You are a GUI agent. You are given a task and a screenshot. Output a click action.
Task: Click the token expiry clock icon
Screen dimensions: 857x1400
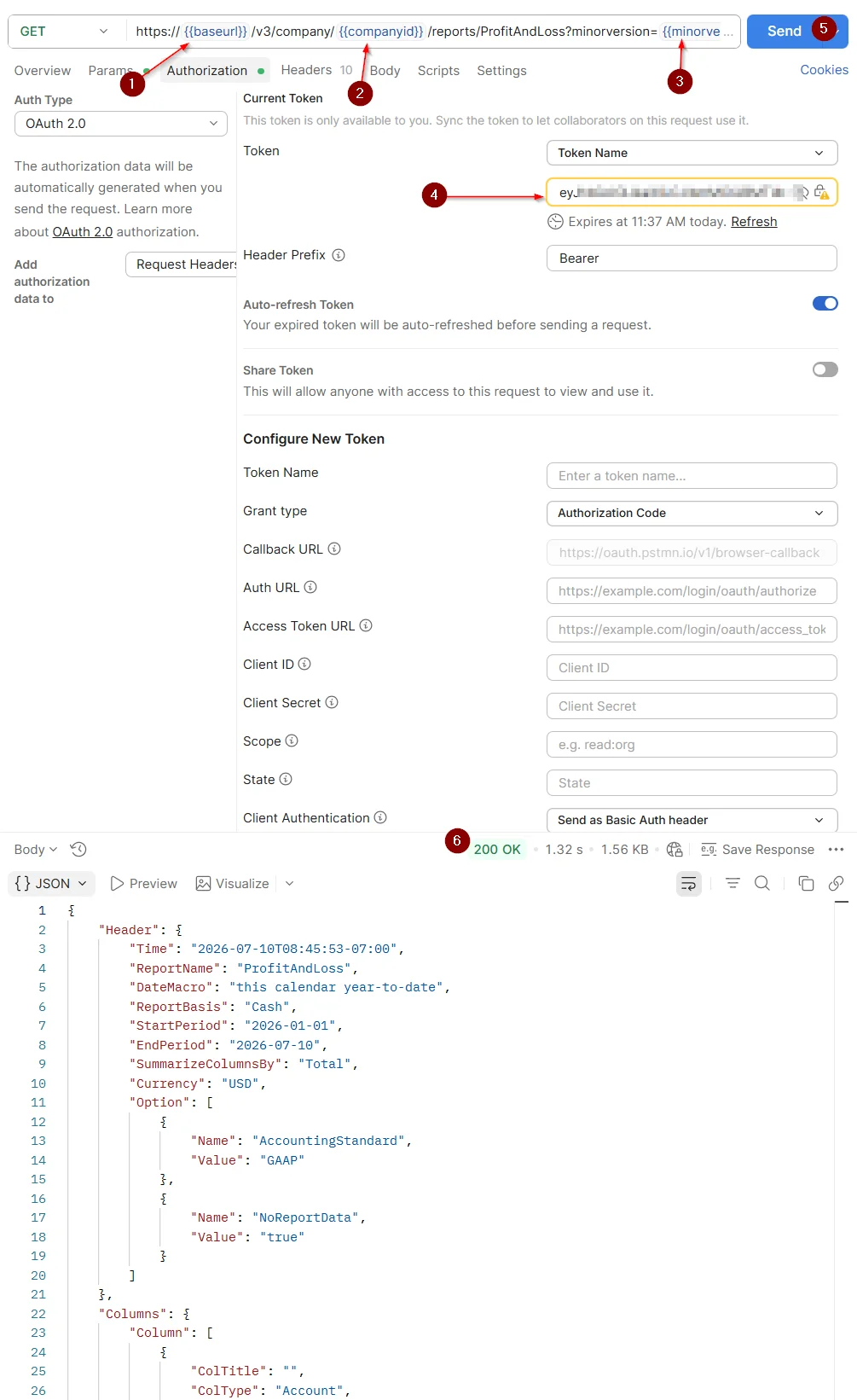(555, 222)
